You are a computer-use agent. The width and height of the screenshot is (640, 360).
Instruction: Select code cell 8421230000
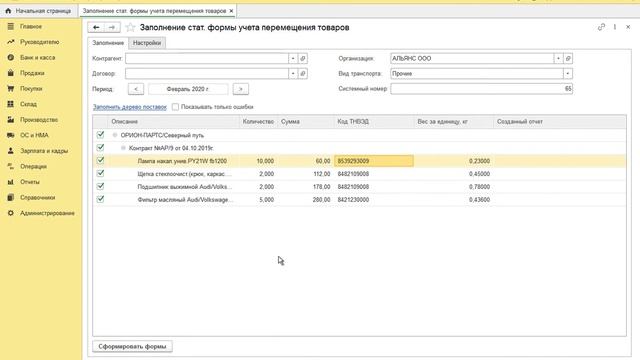tap(373, 200)
